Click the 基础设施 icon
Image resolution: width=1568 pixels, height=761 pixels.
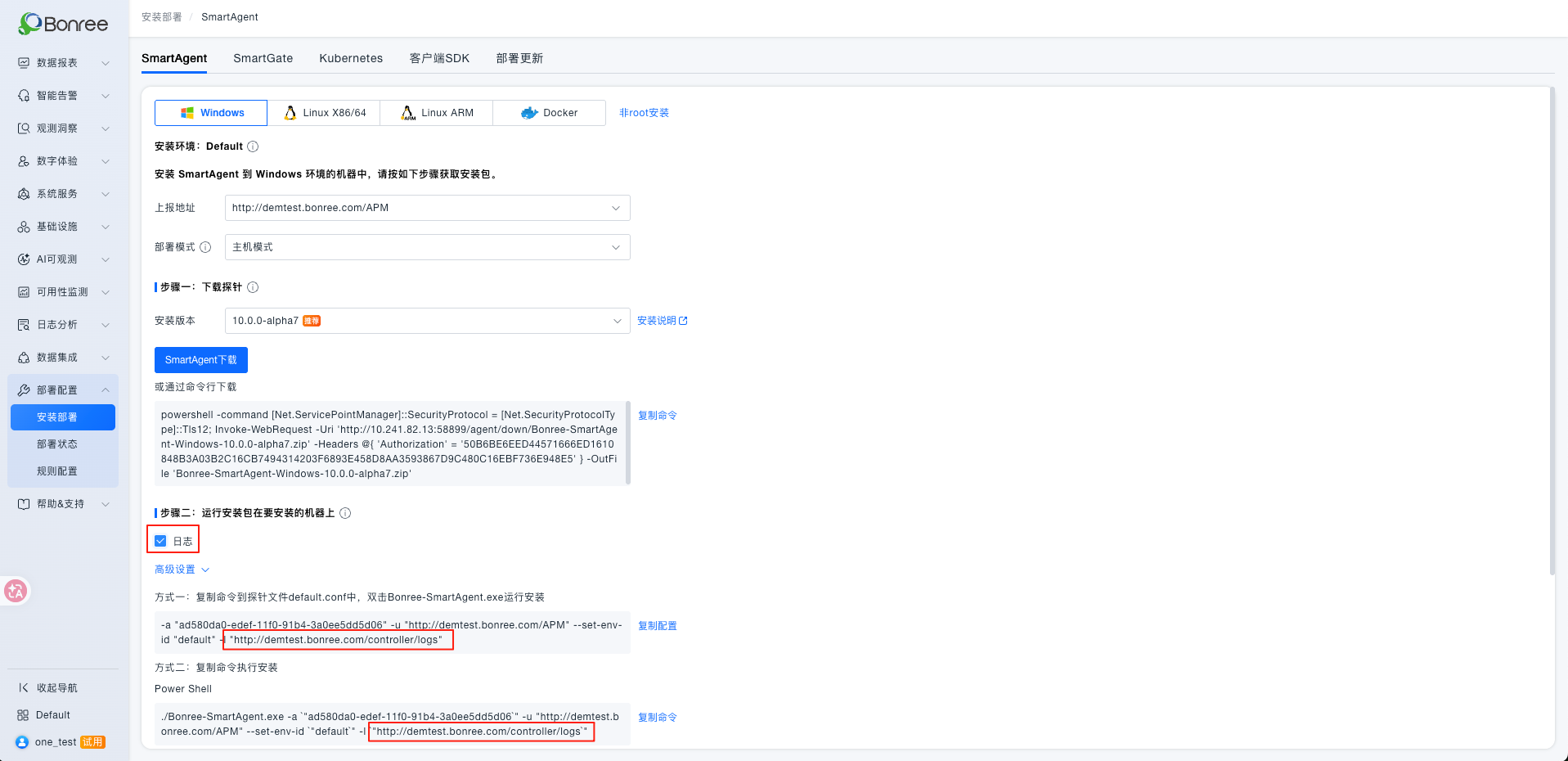coord(24,227)
